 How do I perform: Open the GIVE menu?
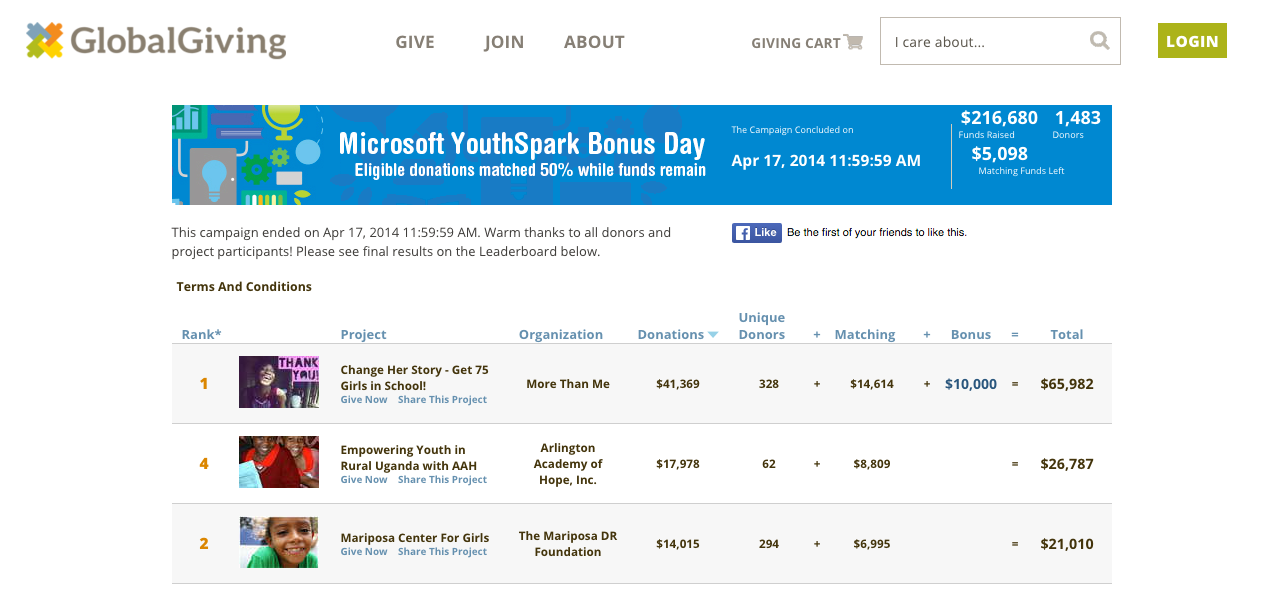click(x=415, y=42)
